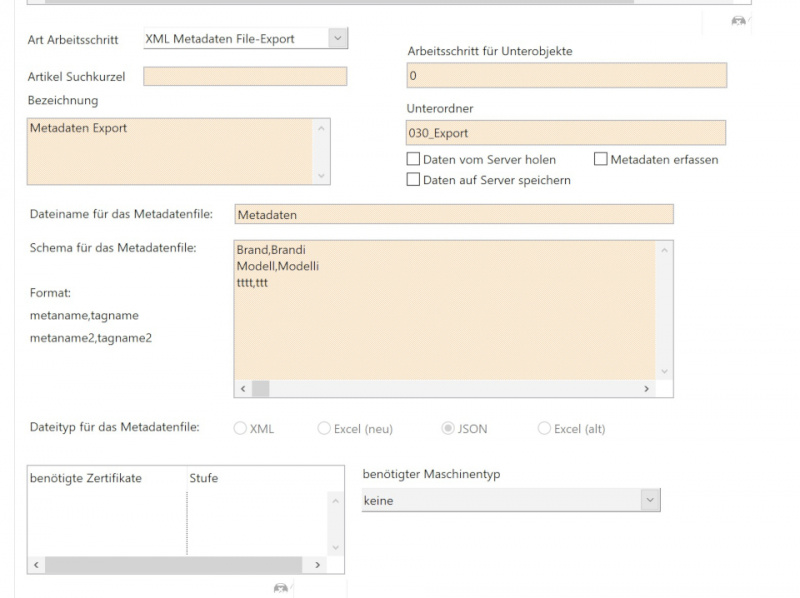Click the Dateiname für das Metadatenfile field
Screen dimensions: 800x598
[453, 214]
